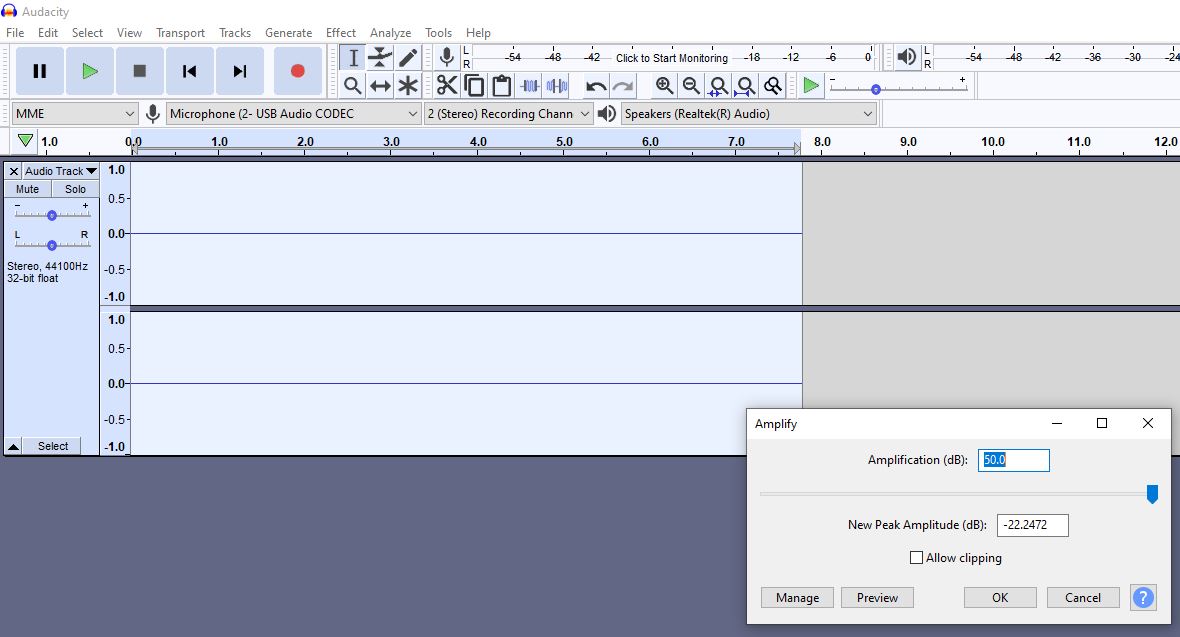The width and height of the screenshot is (1180, 637).
Task: Pick the Envelope tool
Action: click(380, 58)
